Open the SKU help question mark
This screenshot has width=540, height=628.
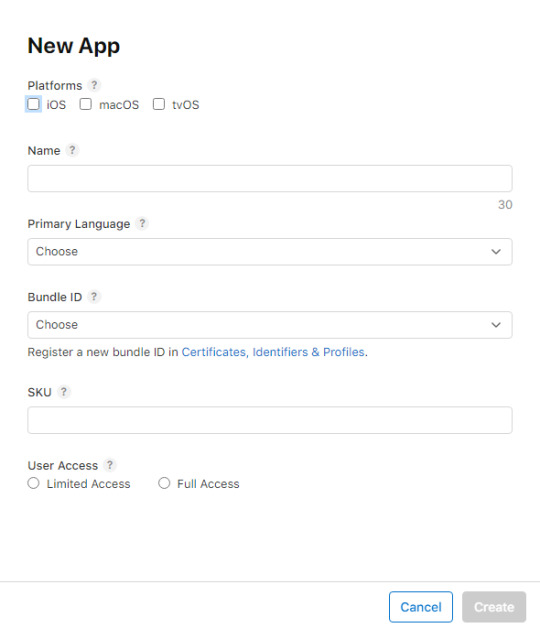pyautogui.click(x=64, y=391)
